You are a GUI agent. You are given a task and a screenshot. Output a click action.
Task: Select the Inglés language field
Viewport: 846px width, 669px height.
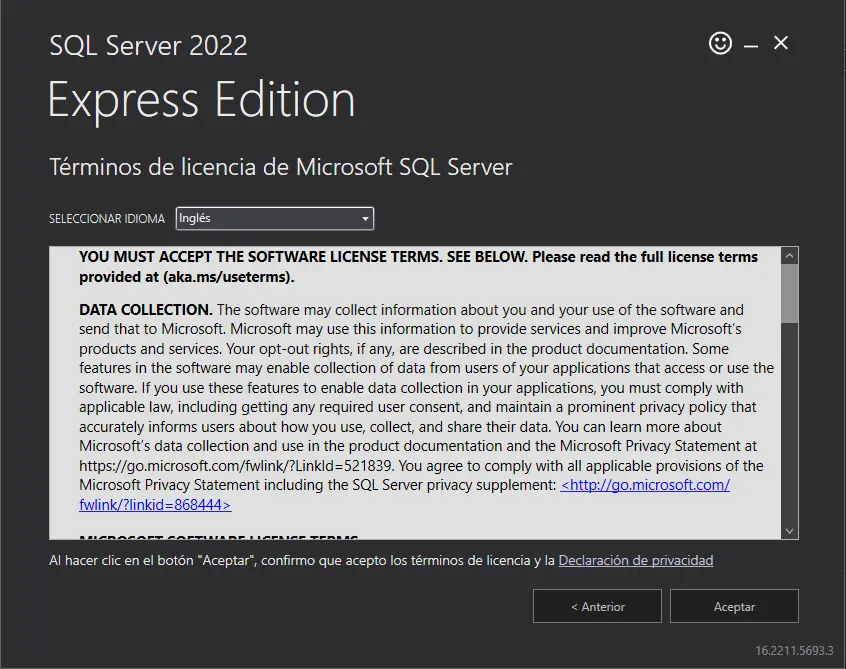click(x=250, y=218)
